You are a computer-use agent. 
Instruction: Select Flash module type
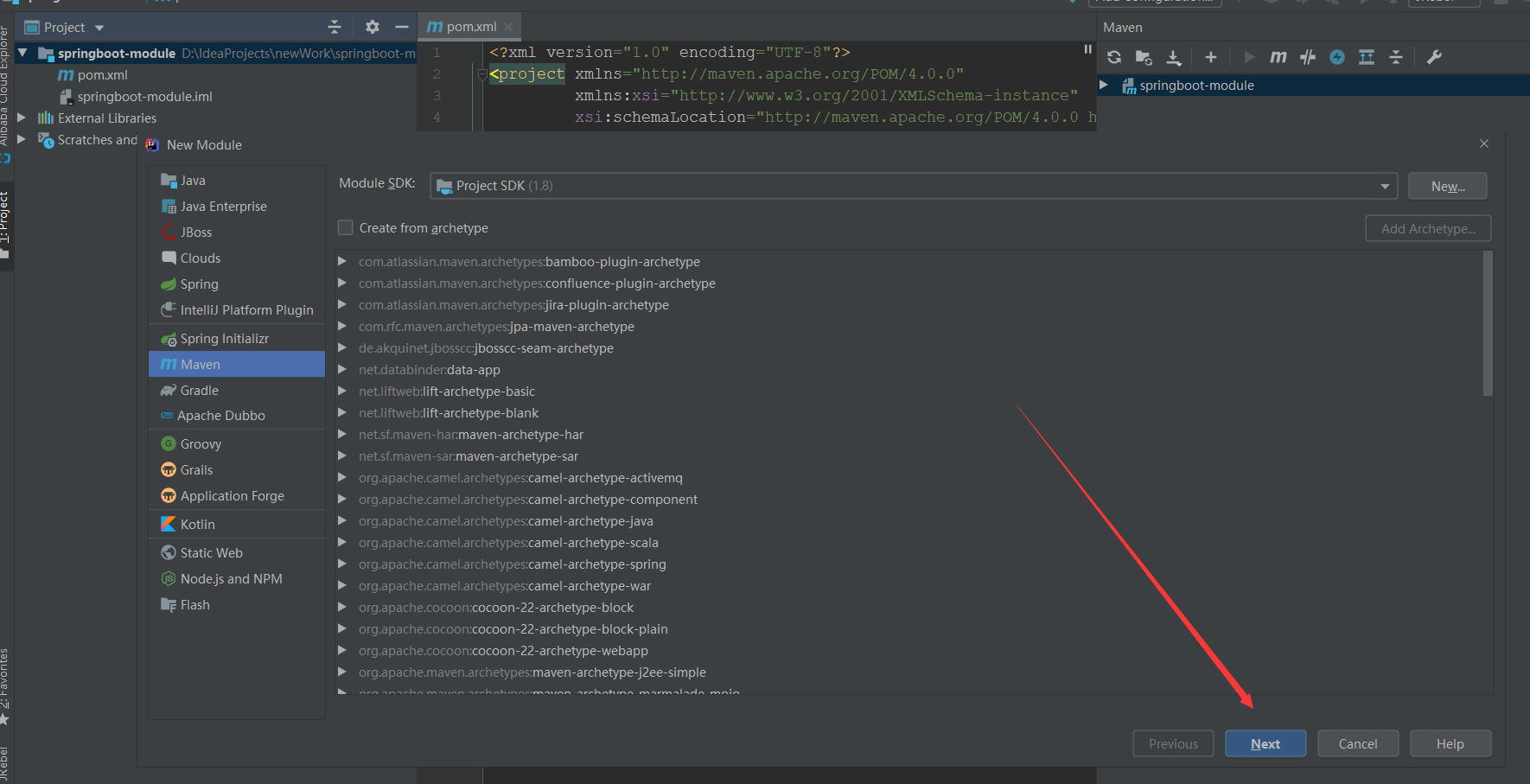click(x=237, y=604)
